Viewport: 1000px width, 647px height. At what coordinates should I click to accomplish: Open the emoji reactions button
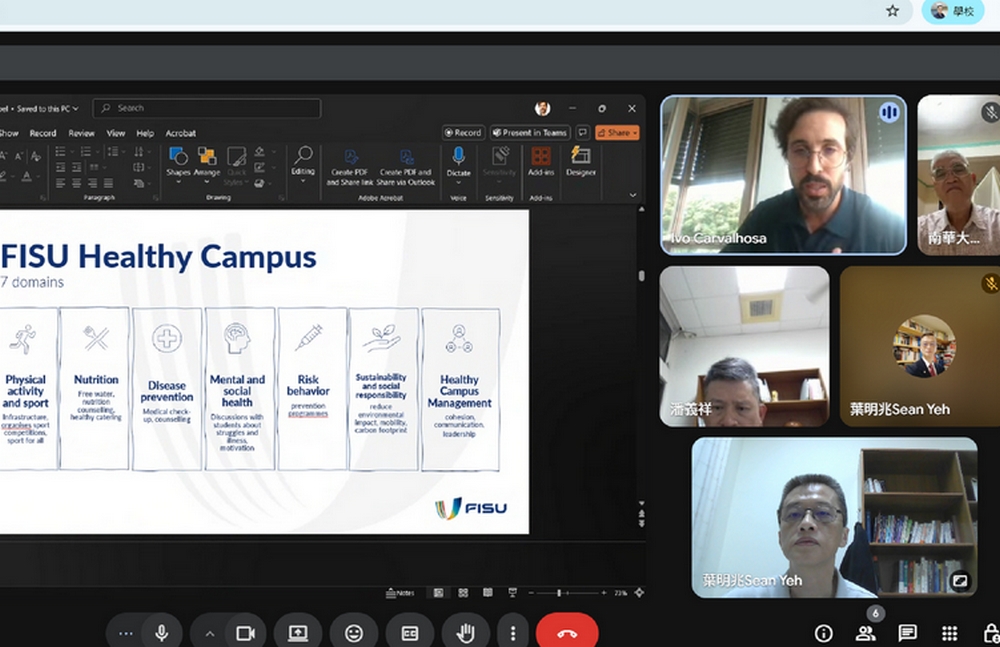tap(354, 633)
